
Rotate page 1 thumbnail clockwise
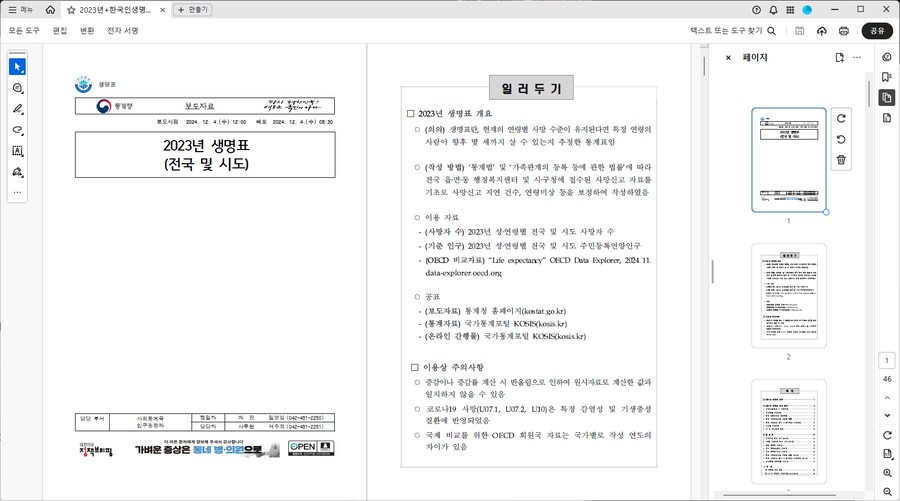841,118
